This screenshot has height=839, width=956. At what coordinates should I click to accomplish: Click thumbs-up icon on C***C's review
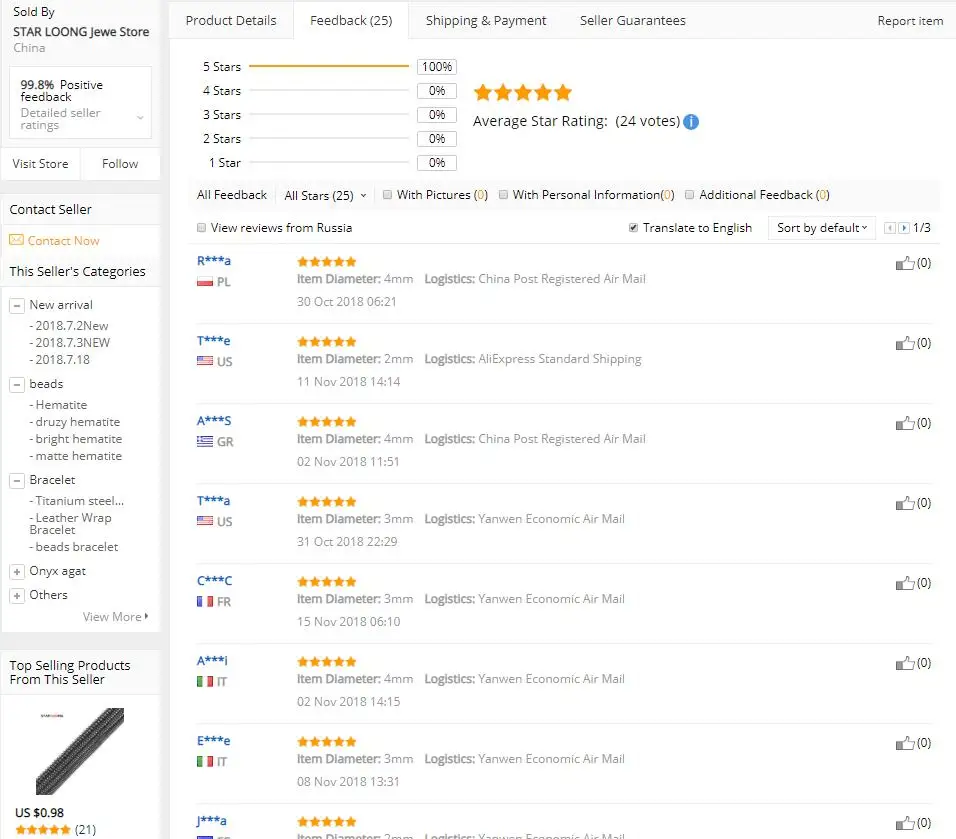click(905, 584)
